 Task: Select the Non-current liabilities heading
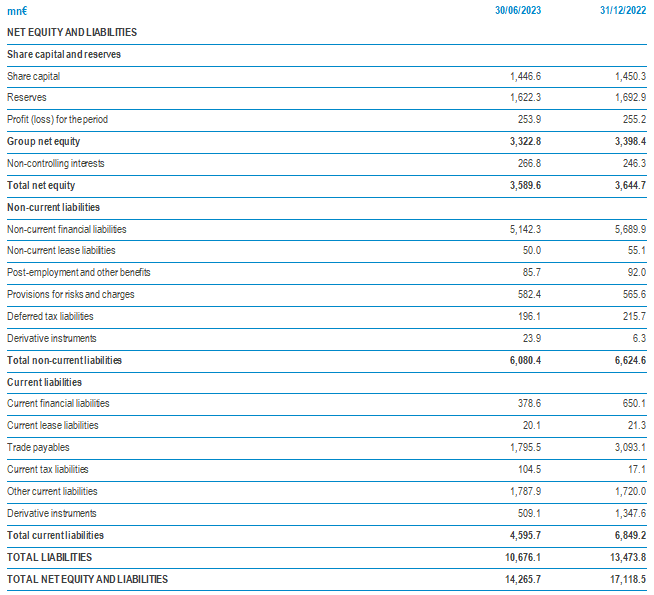(53, 207)
